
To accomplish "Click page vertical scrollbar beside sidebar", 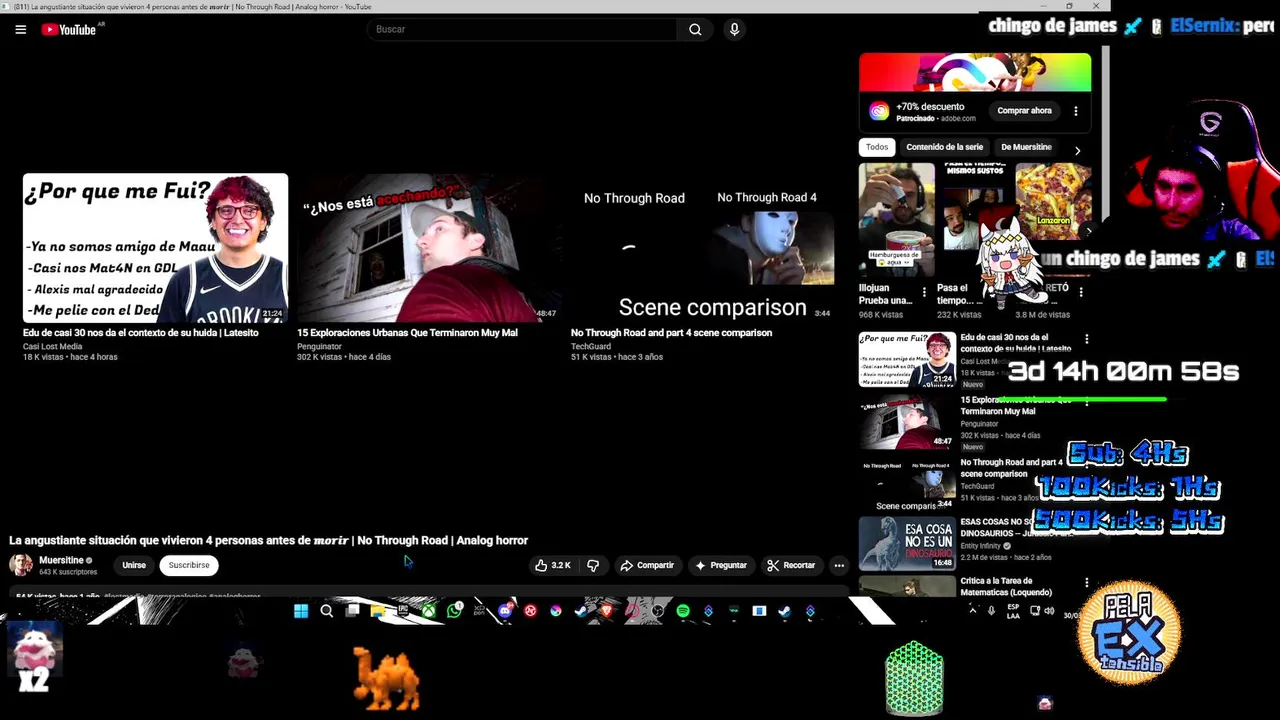I will click(x=1105, y=135).
